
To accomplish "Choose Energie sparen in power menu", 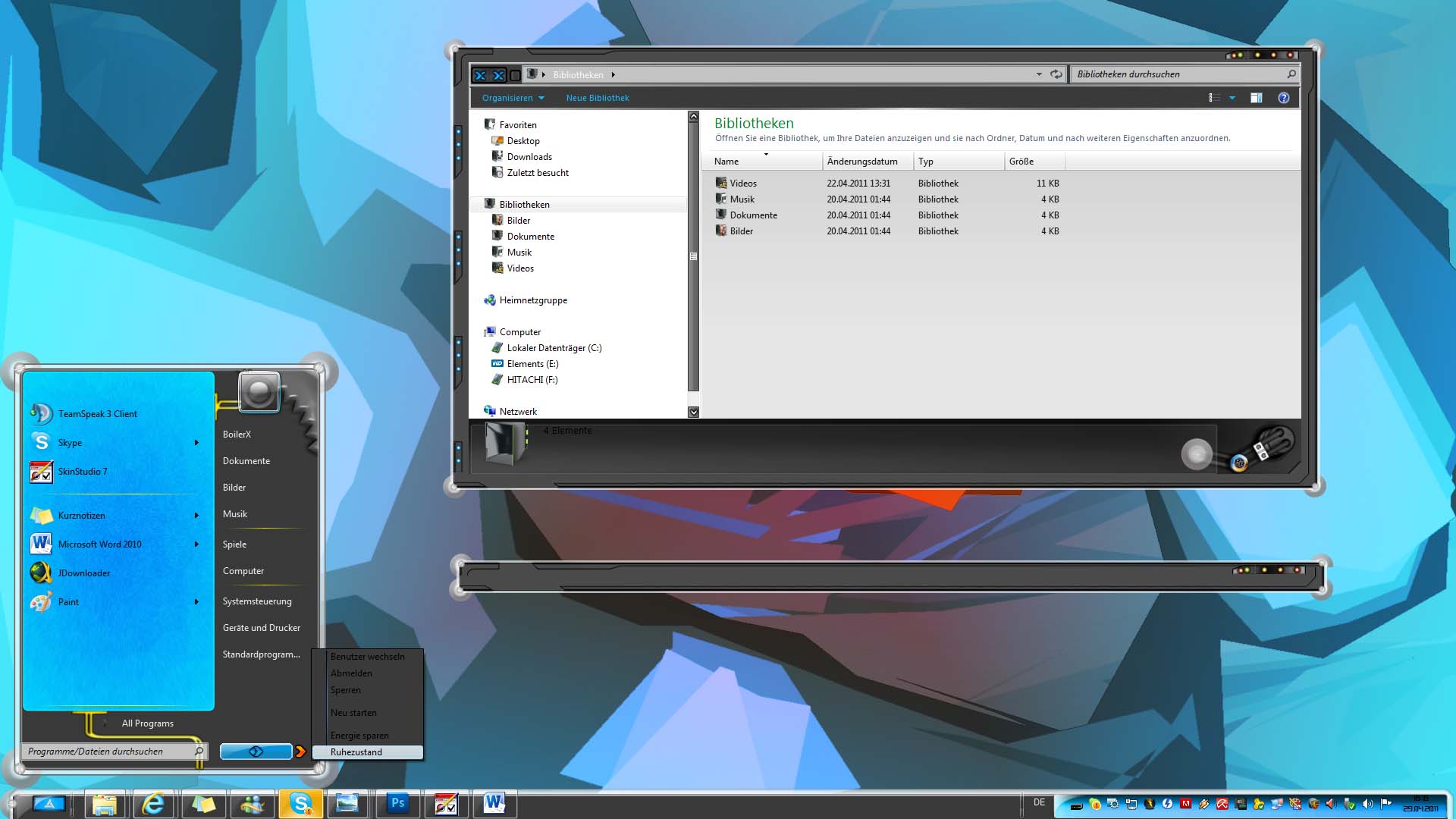I will (369, 736).
